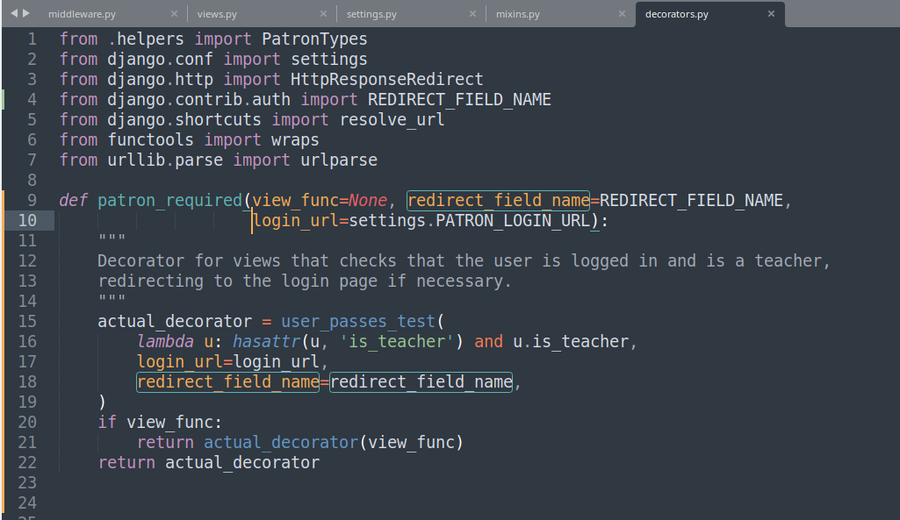Select the decorators.py tab
The width and height of the screenshot is (900, 520).
(677, 14)
